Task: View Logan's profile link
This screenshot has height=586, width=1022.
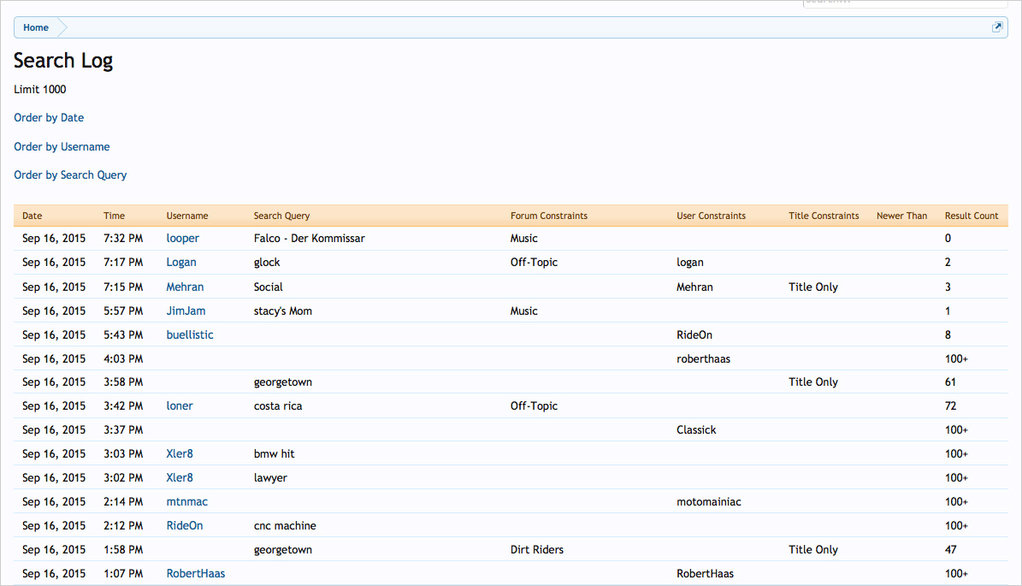Action: tap(181, 263)
